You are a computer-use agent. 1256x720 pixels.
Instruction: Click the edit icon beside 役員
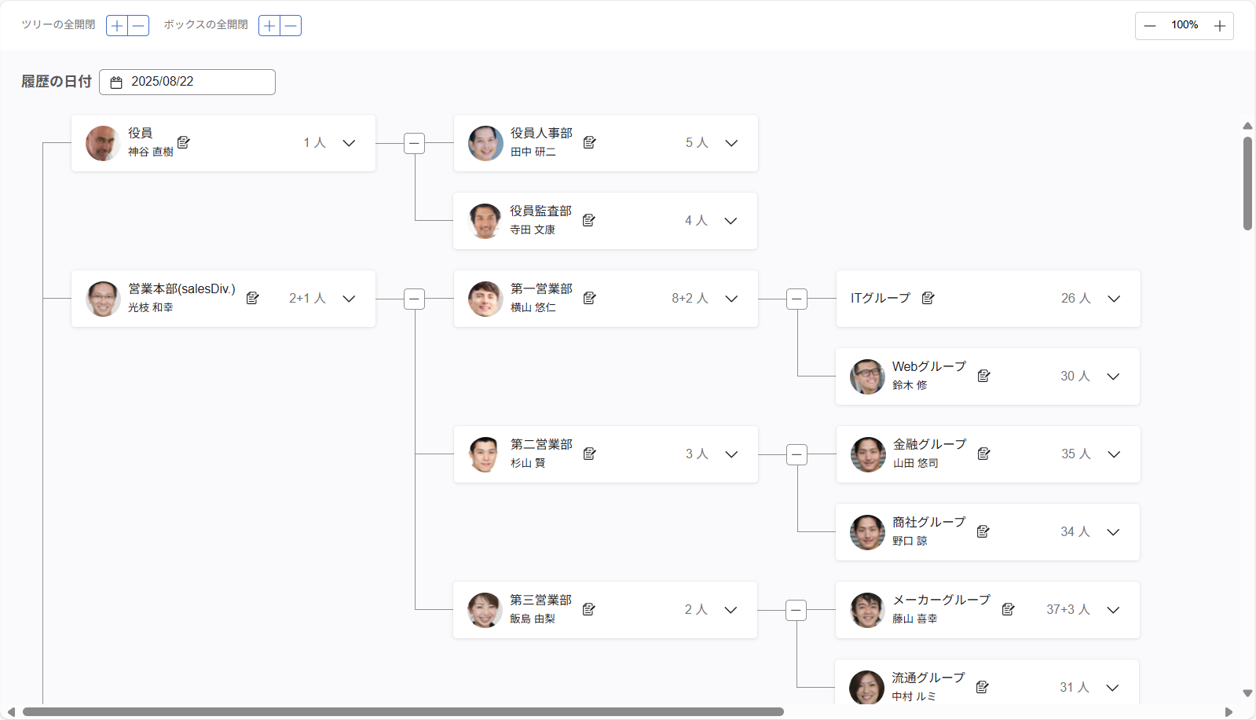pos(184,143)
